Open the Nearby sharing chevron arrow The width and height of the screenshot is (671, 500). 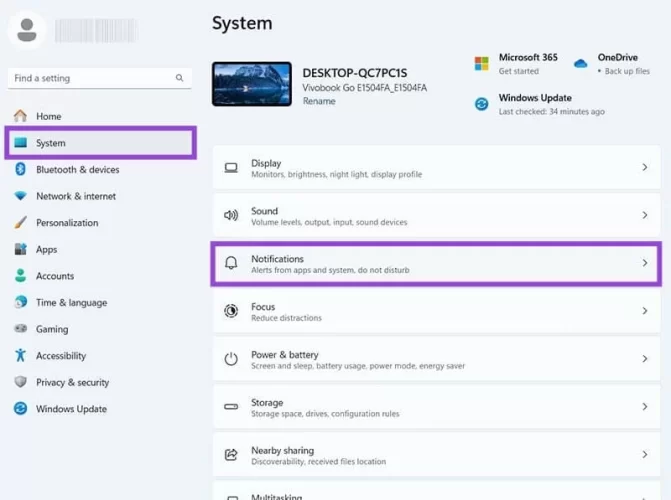point(644,455)
